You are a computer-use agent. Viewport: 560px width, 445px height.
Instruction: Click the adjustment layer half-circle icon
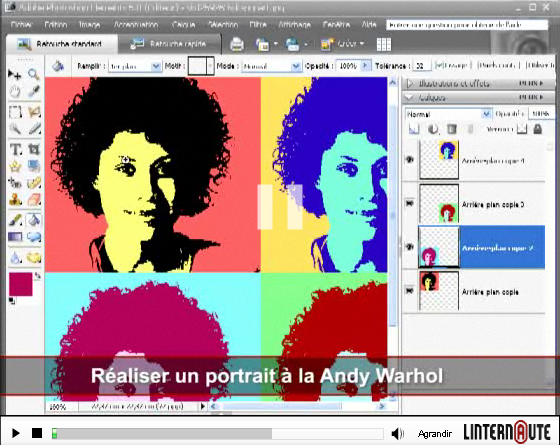coord(432,129)
